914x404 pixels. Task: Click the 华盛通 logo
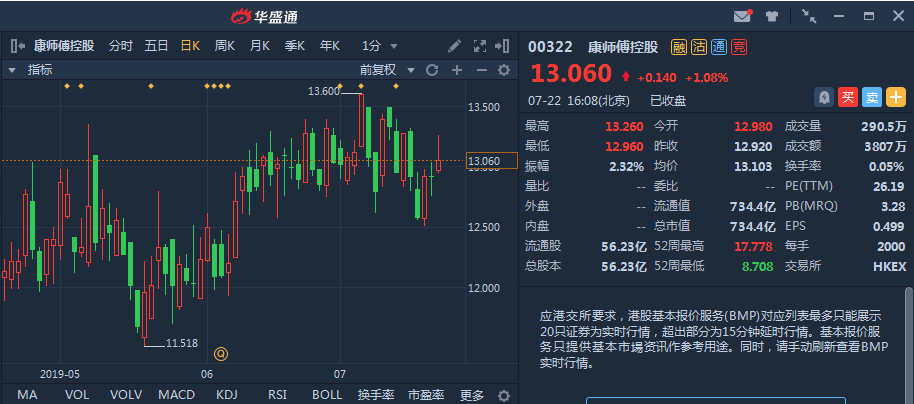click(x=264, y=17)
